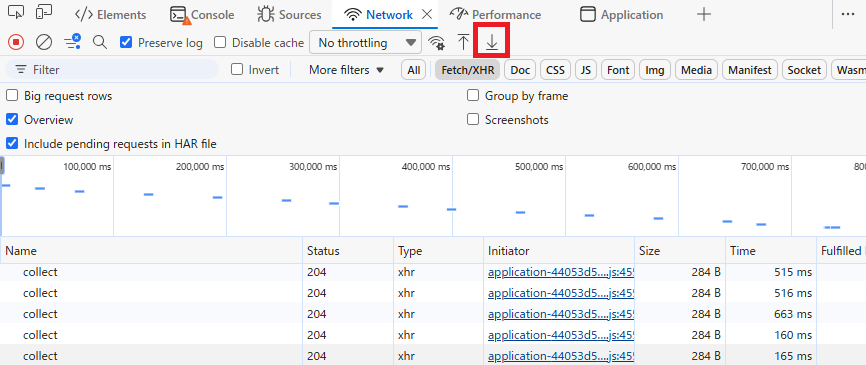Viewport: 866px width, 365px height.
Task: Switch to the Console tab
Action: pyautogui.click(x=202, y=14)
